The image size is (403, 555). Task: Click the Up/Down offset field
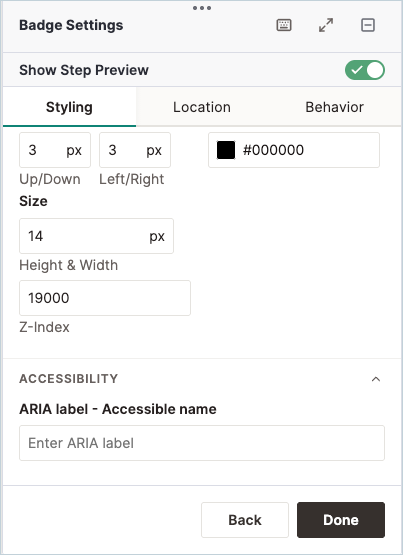click(x=55, y=150)
